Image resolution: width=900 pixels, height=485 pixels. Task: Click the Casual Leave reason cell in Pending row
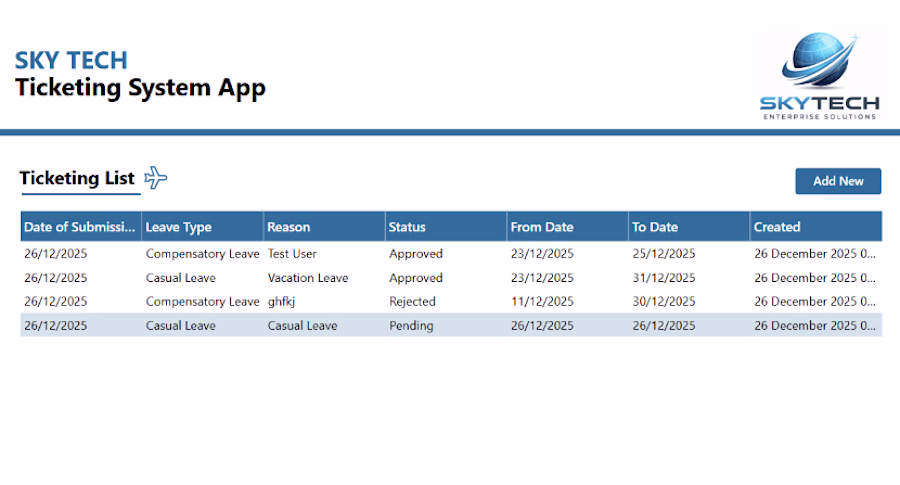302,325
